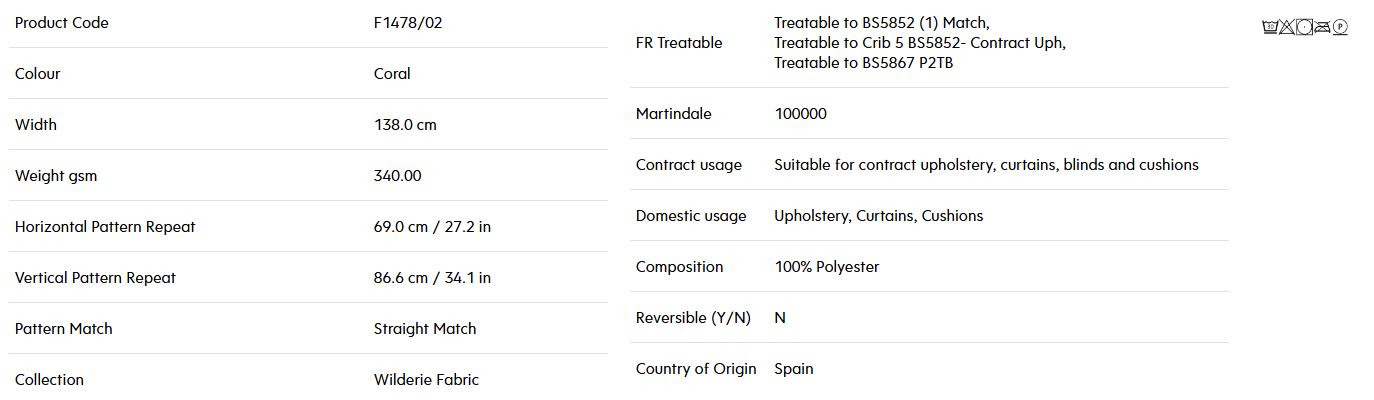Click the Wilderie Fabric collection value
The image size is (1374, 400).
pos(426,380)
